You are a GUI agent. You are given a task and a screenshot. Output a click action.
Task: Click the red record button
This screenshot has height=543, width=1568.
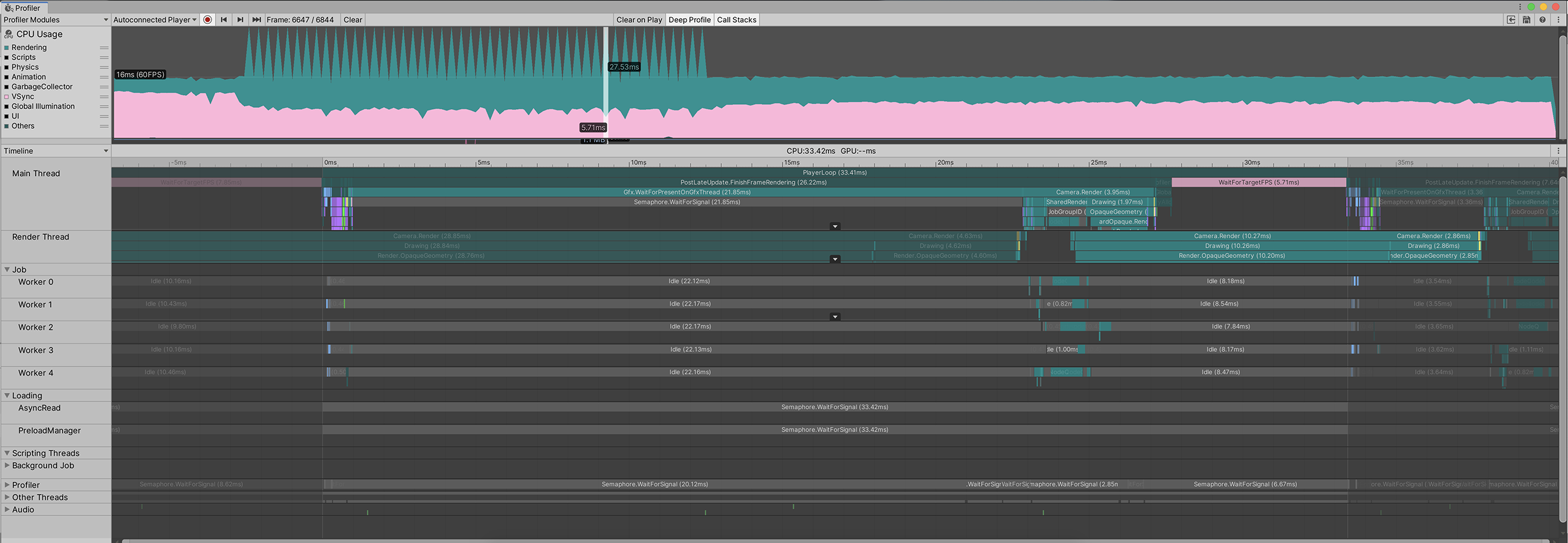pos(207,20)
